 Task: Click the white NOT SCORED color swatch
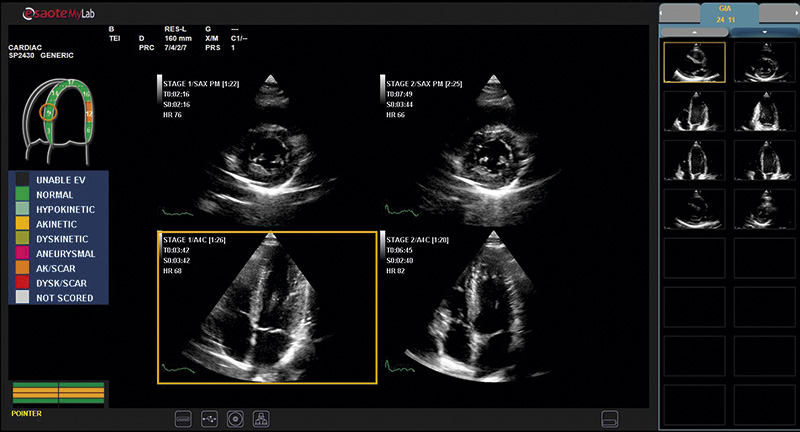point(22,297)
